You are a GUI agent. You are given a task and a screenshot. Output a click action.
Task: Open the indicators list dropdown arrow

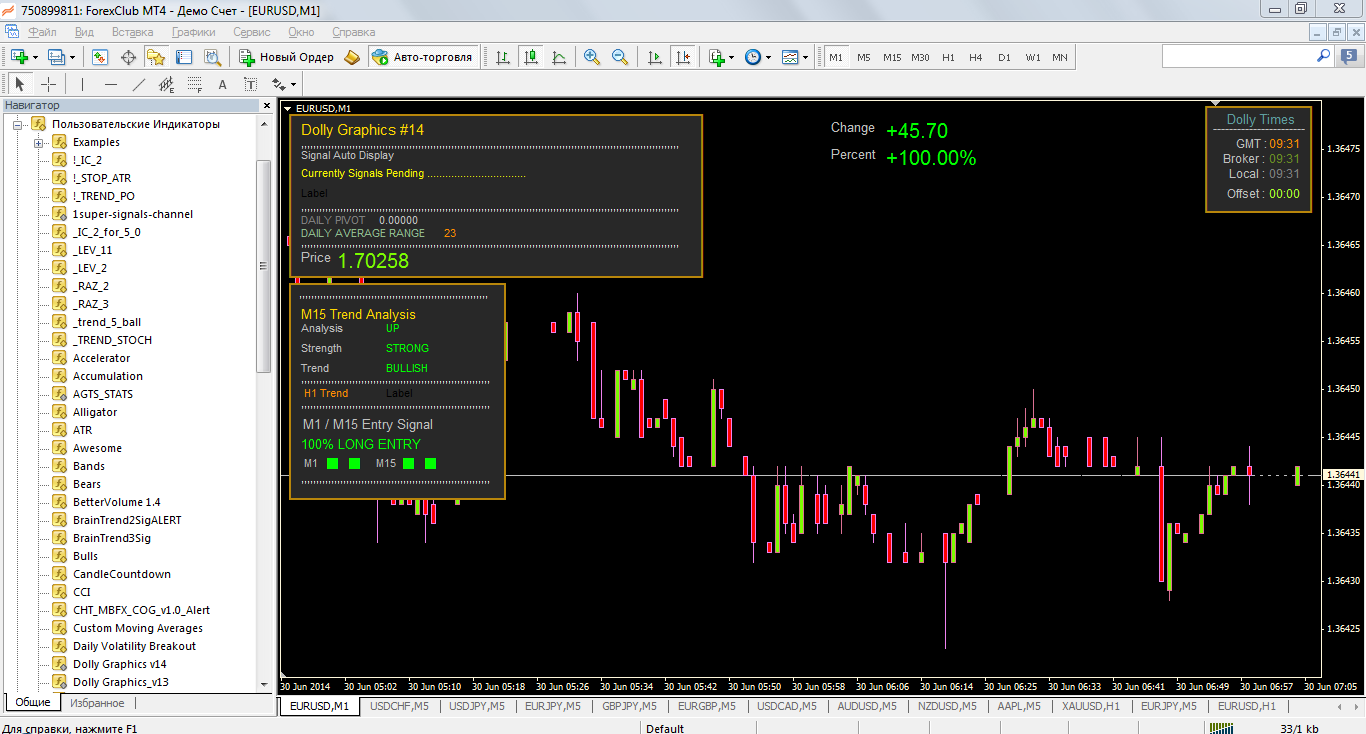pyautogui.click(x=732, y=57)
